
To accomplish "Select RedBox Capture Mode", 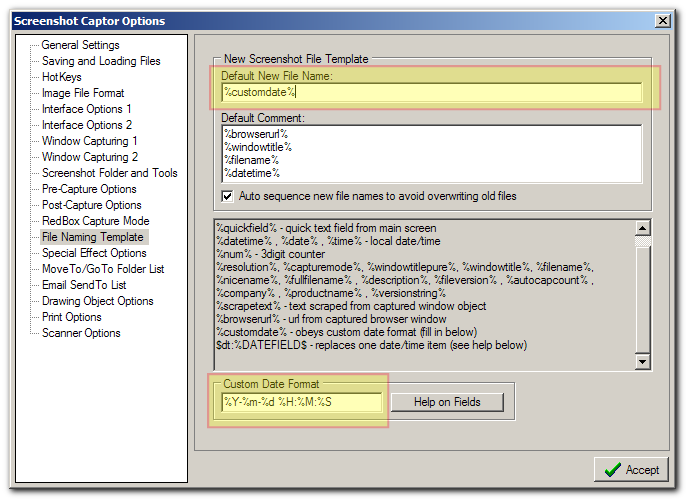I will (x=95, y=221).
